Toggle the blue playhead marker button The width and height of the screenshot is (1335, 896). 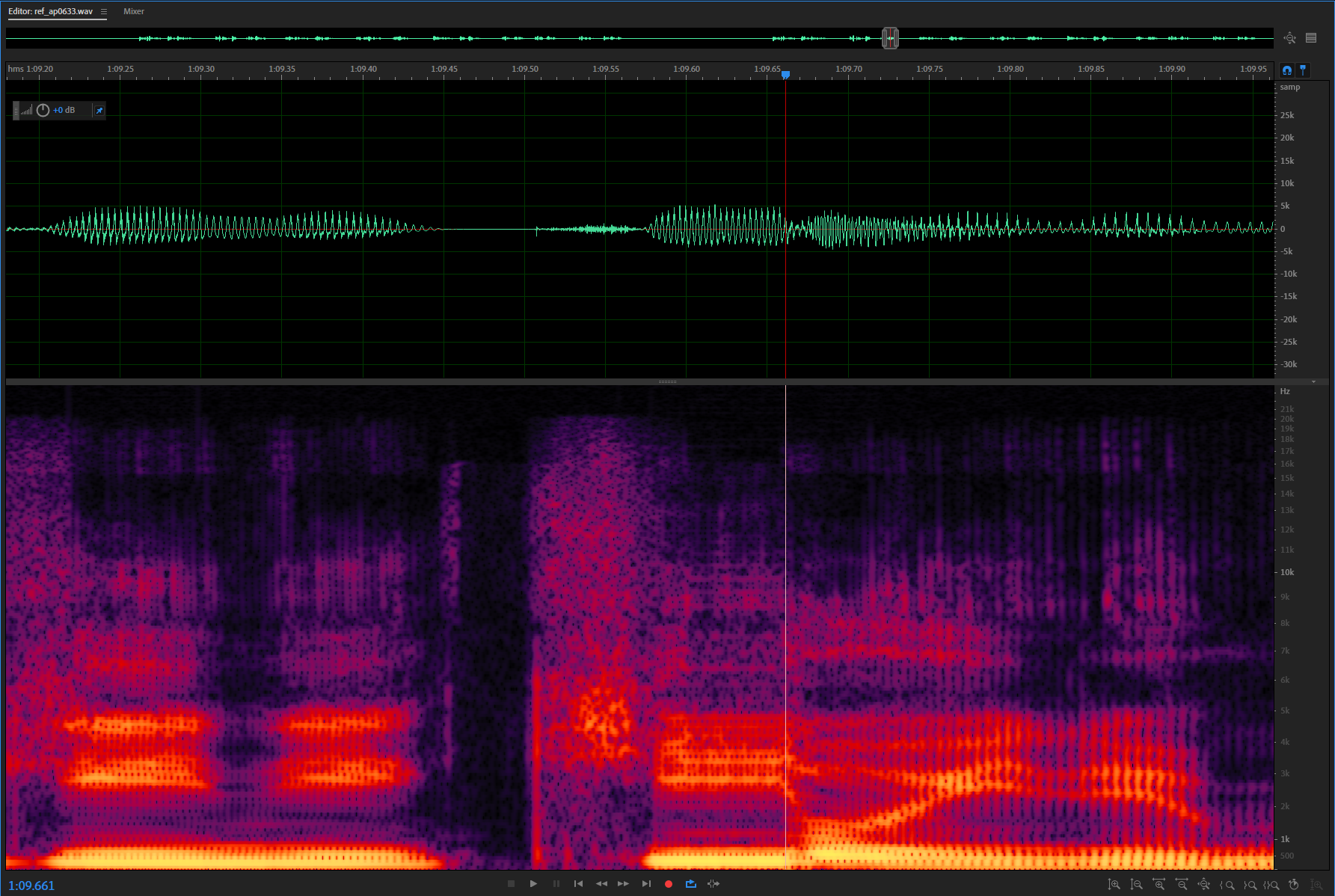(1303, 70)
